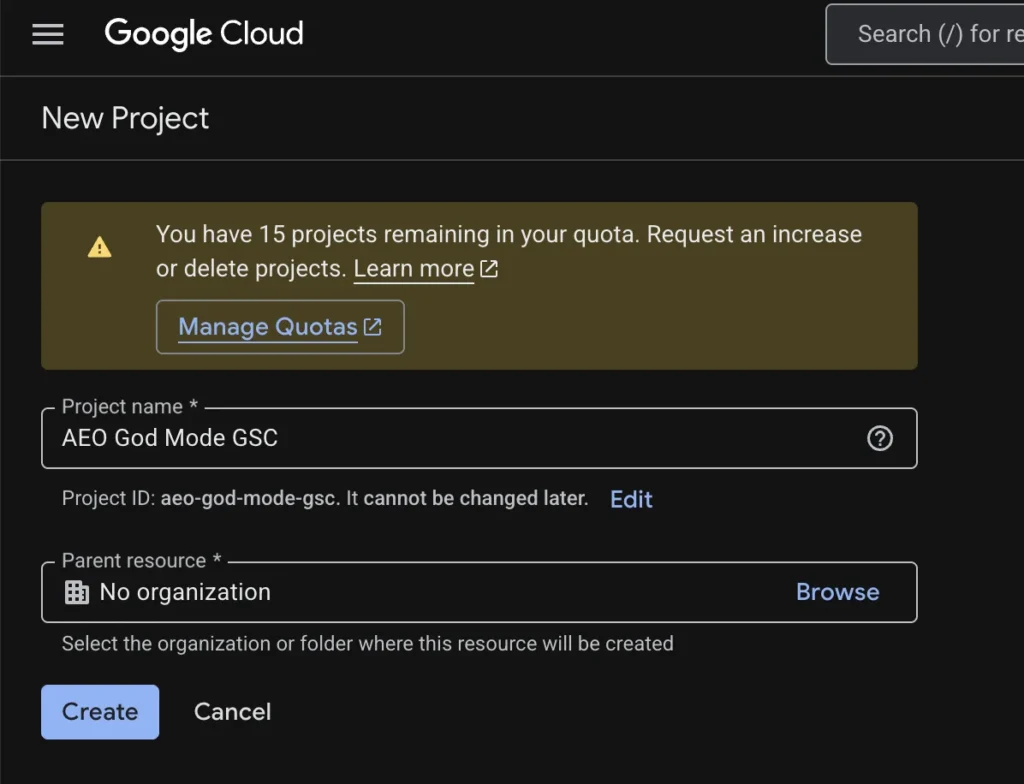1024x784 pixels.
Task: Browse for a parent resource
Action: 837,592
